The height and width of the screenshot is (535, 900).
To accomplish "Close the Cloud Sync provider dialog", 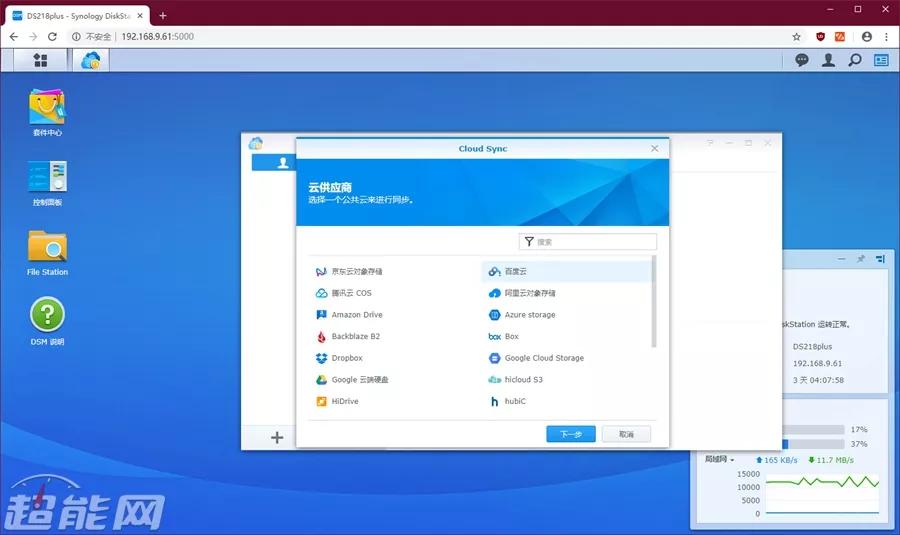I will [654, 149].
